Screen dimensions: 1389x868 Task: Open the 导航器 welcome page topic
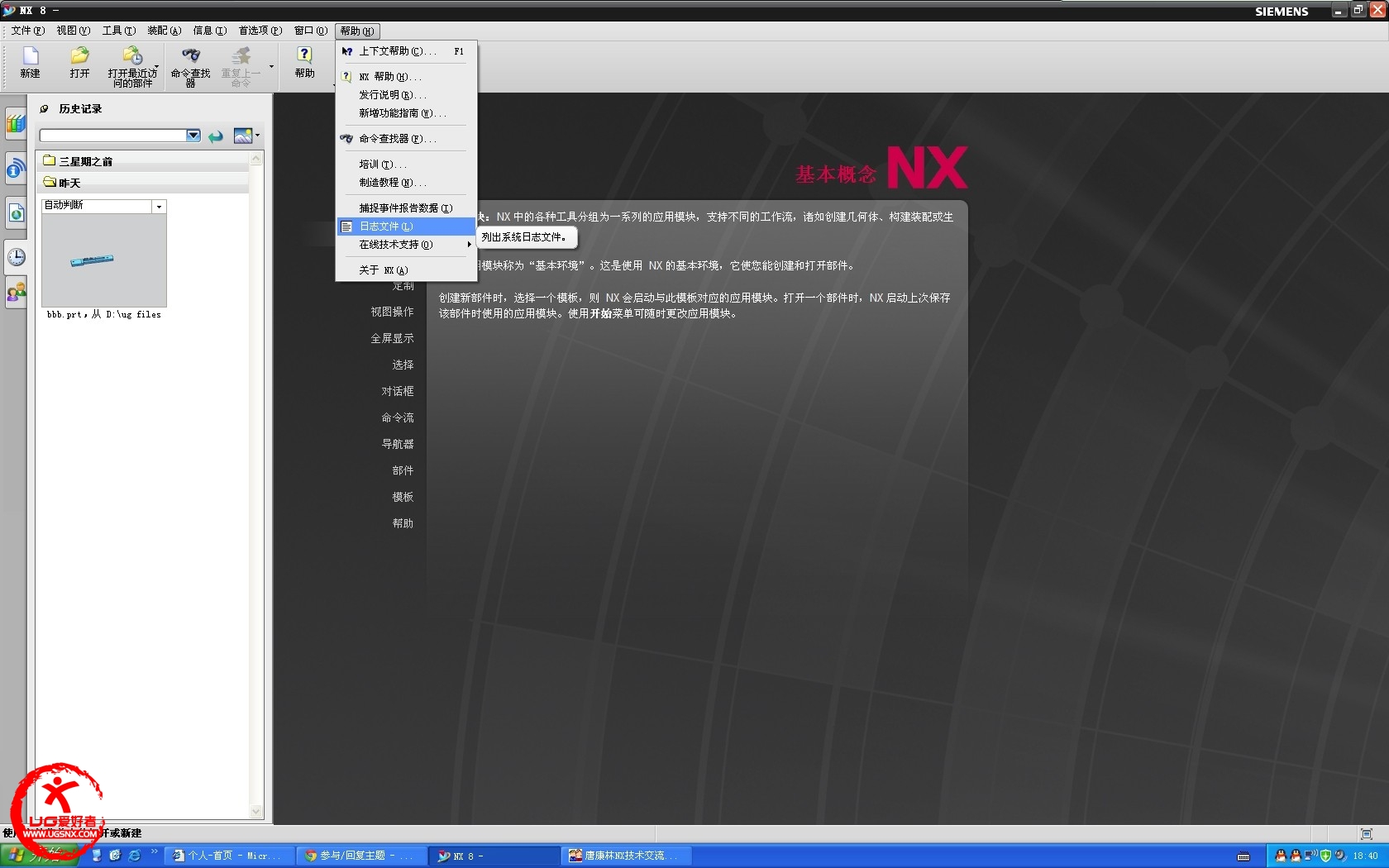click(397, 444)
